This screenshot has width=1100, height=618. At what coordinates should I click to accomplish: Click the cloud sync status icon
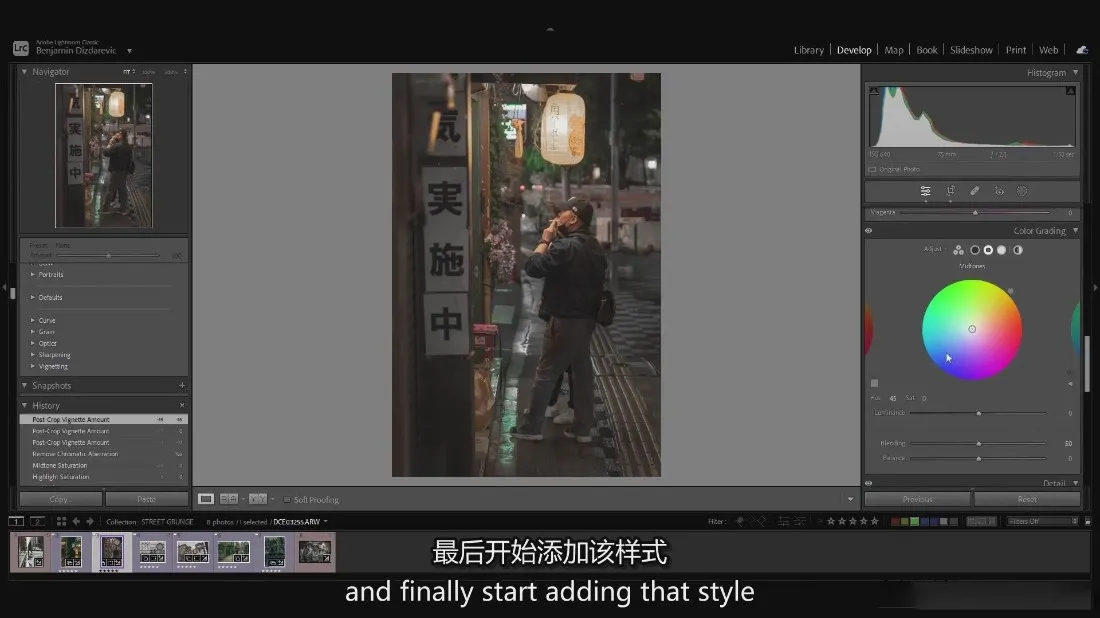point(1082,50)
